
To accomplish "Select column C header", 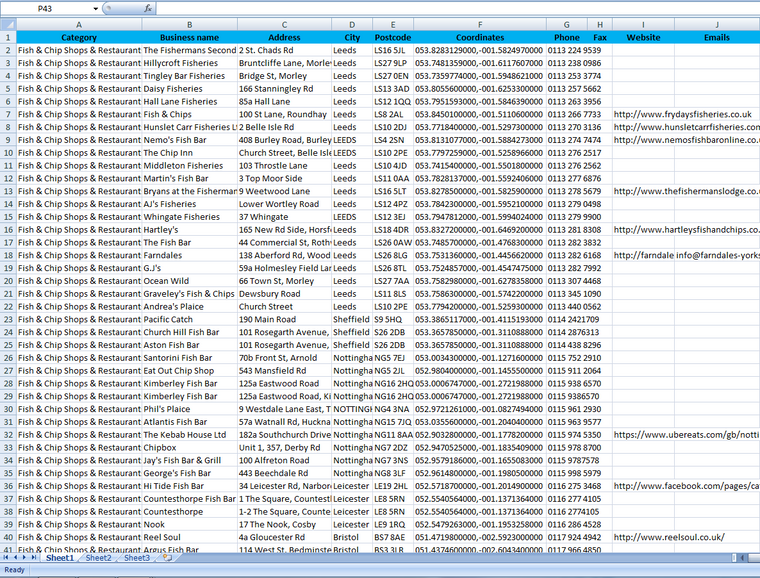I will click(x=285, y=25).
